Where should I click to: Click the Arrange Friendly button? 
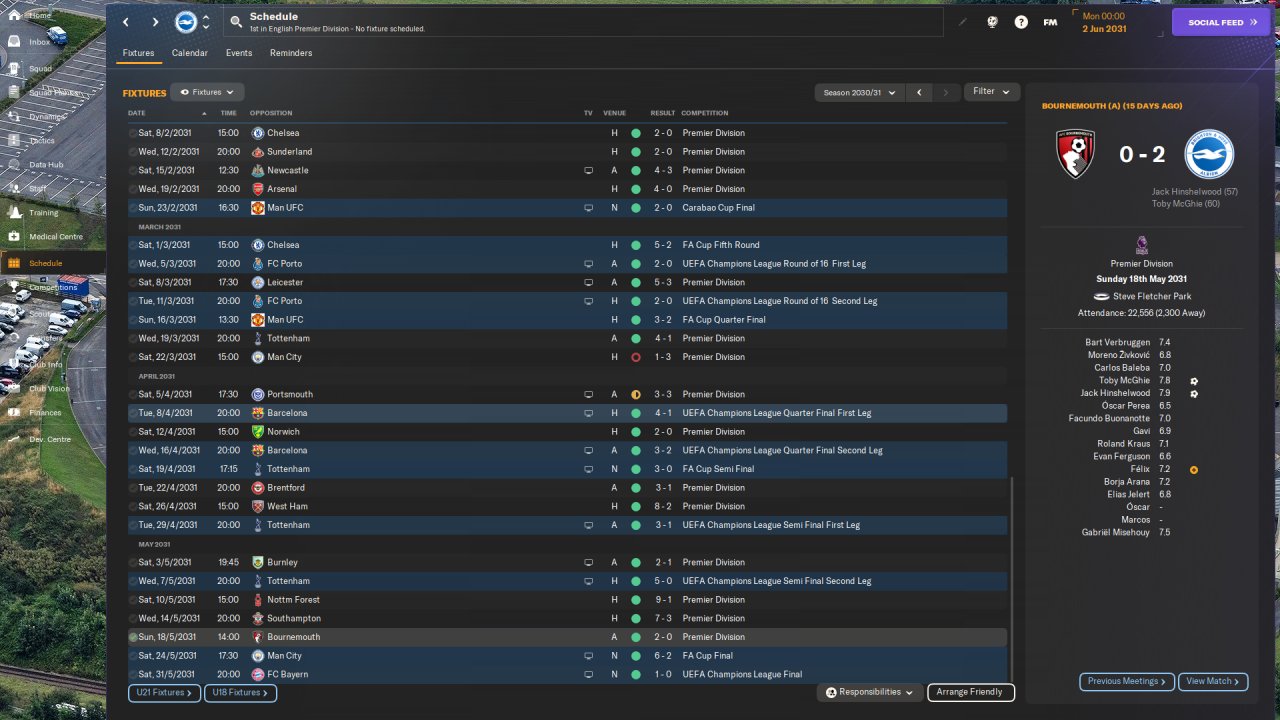coord(970,692)
